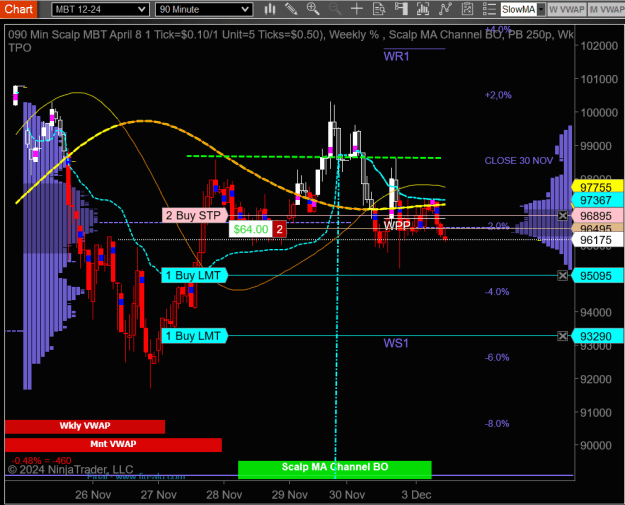Click the WPP pivot label

[397, 225]
